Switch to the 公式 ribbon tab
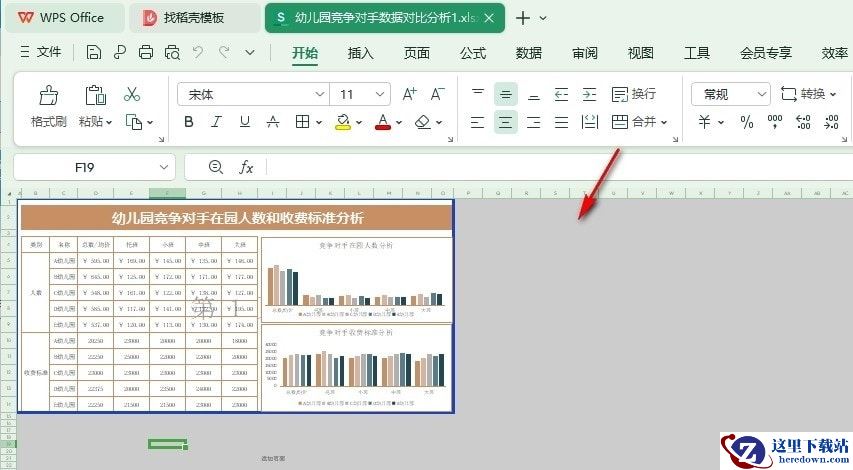This screenshot has height=470, width=853. point(473,53)
